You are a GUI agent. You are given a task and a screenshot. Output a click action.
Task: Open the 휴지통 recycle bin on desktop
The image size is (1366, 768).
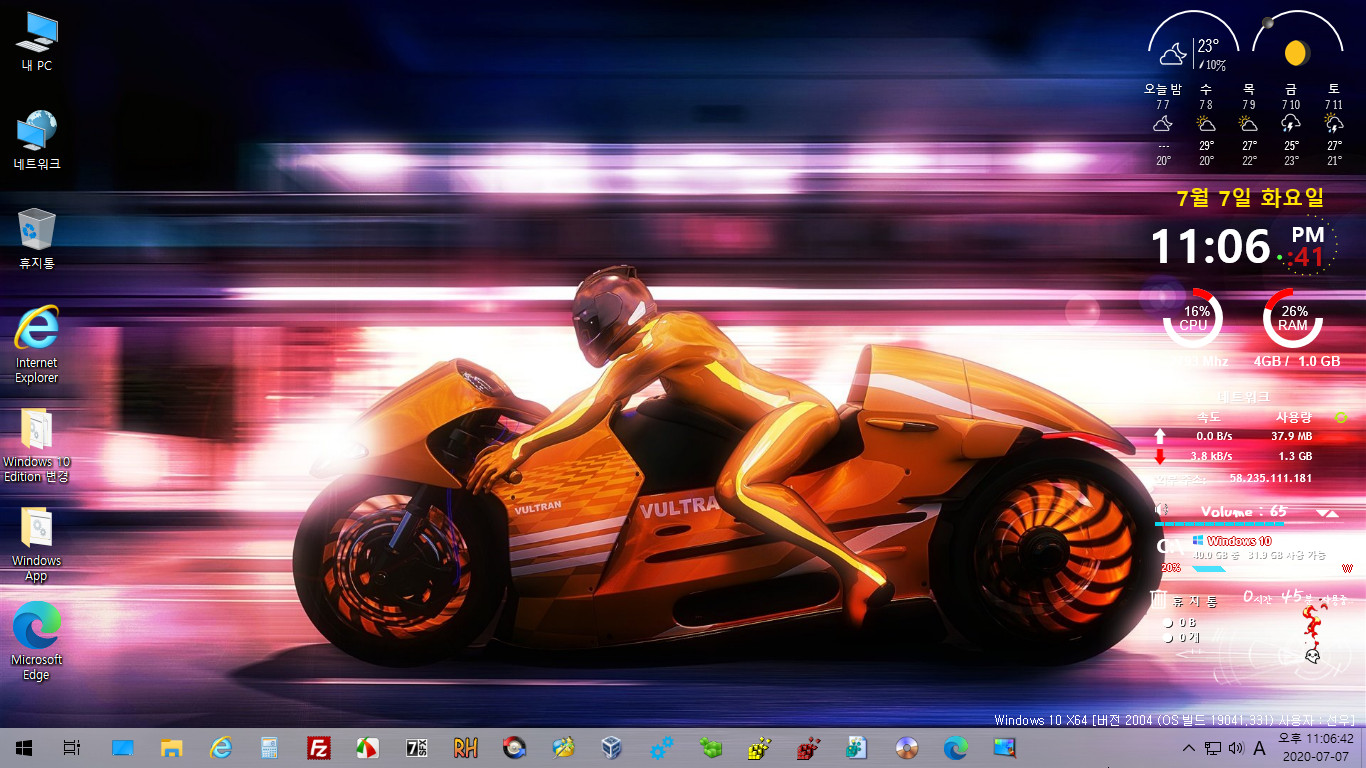(x=37, y=239)
